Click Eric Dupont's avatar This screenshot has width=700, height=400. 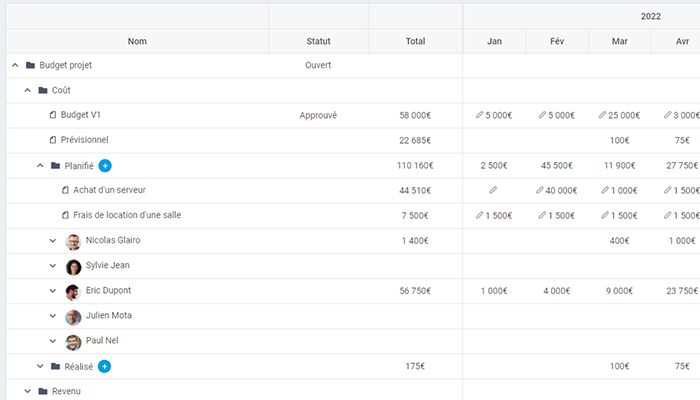[73, 291]
